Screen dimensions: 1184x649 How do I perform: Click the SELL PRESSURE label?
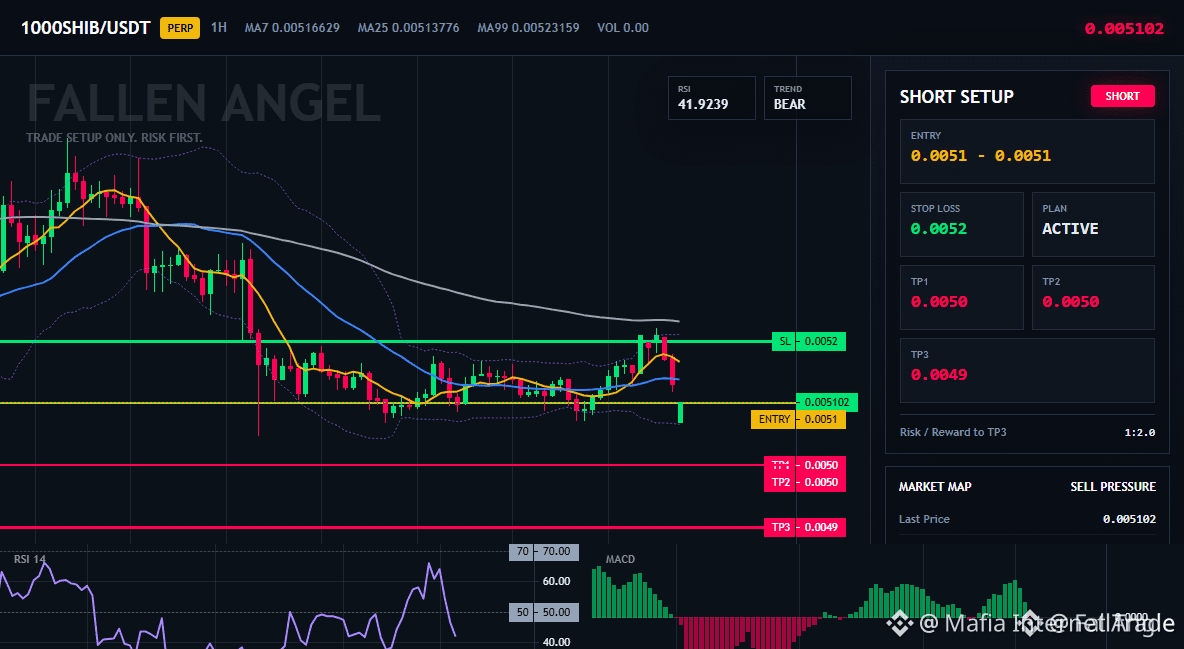[1113, 487]
